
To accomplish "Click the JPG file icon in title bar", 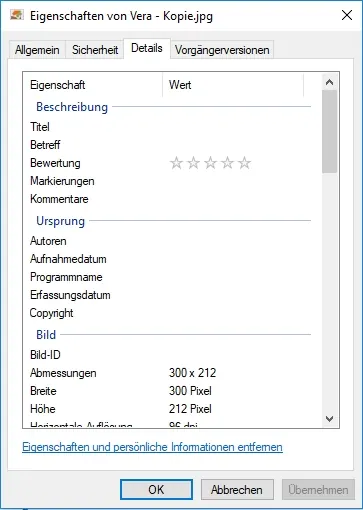I will pyautogui.click(x=16, y=15).
